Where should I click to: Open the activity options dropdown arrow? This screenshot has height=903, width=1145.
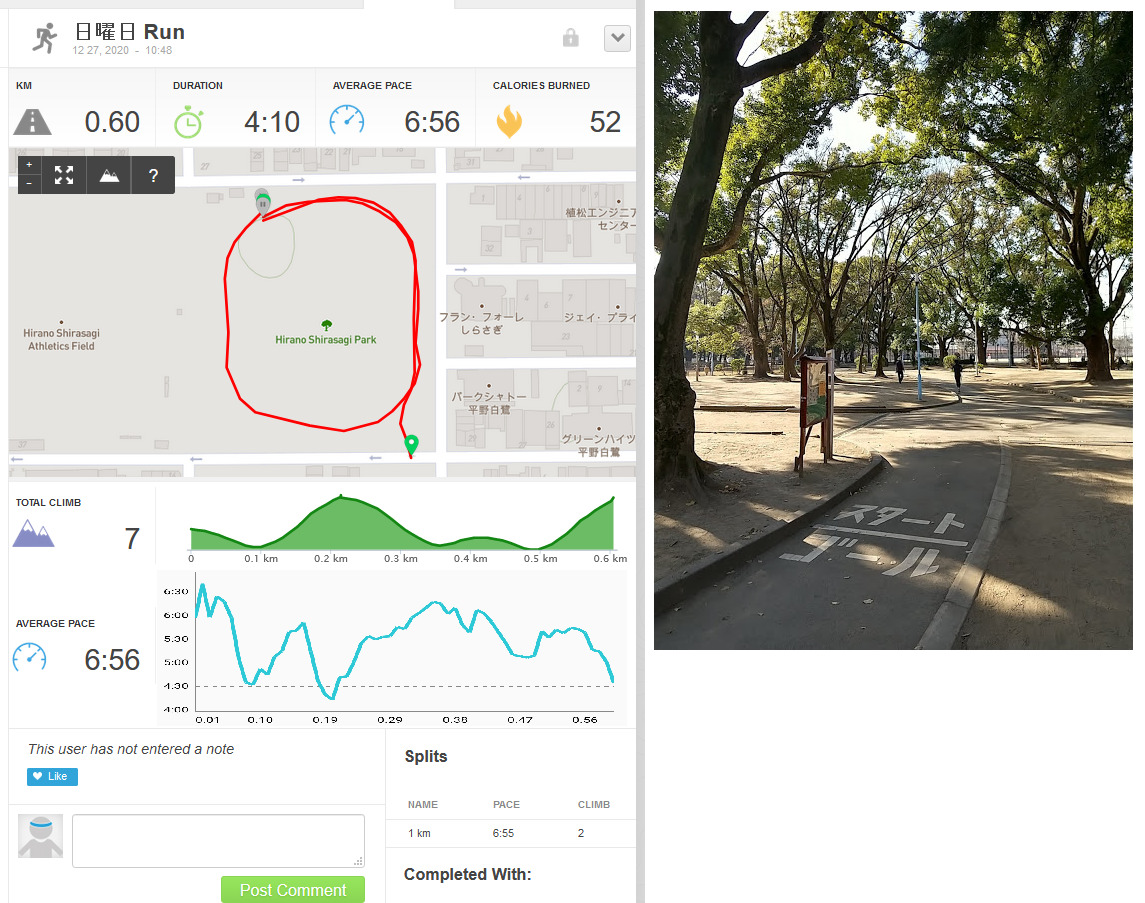click(618, 38)
